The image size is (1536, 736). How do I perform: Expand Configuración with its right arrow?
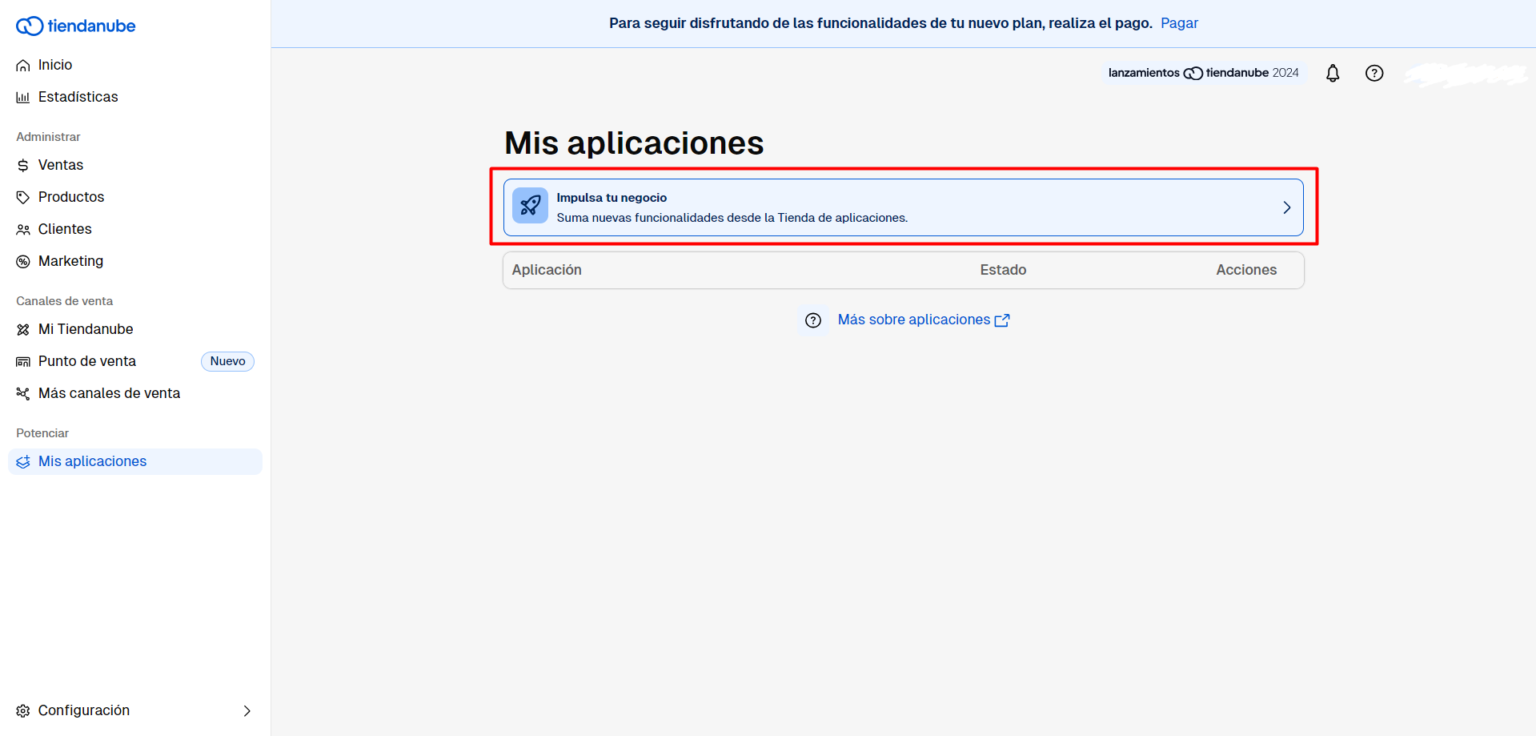tap(247, 710)
